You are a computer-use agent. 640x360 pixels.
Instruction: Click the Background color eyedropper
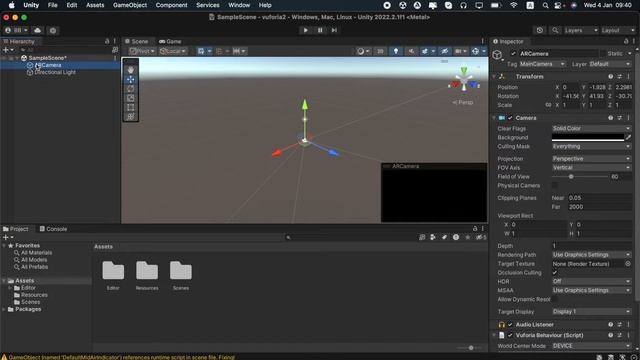coord(629,138)
